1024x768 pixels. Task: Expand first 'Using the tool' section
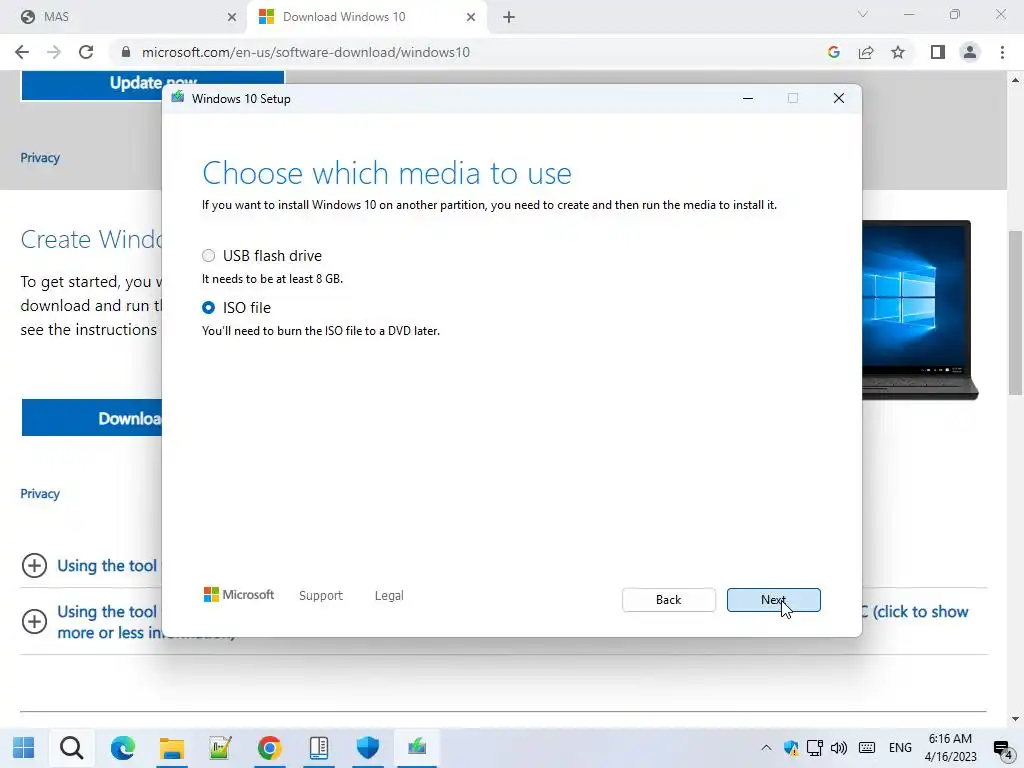click(x=34, y=566)
